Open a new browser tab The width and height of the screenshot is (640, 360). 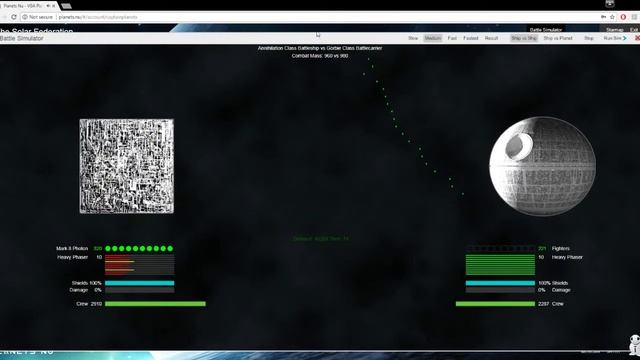click(66, 6)
